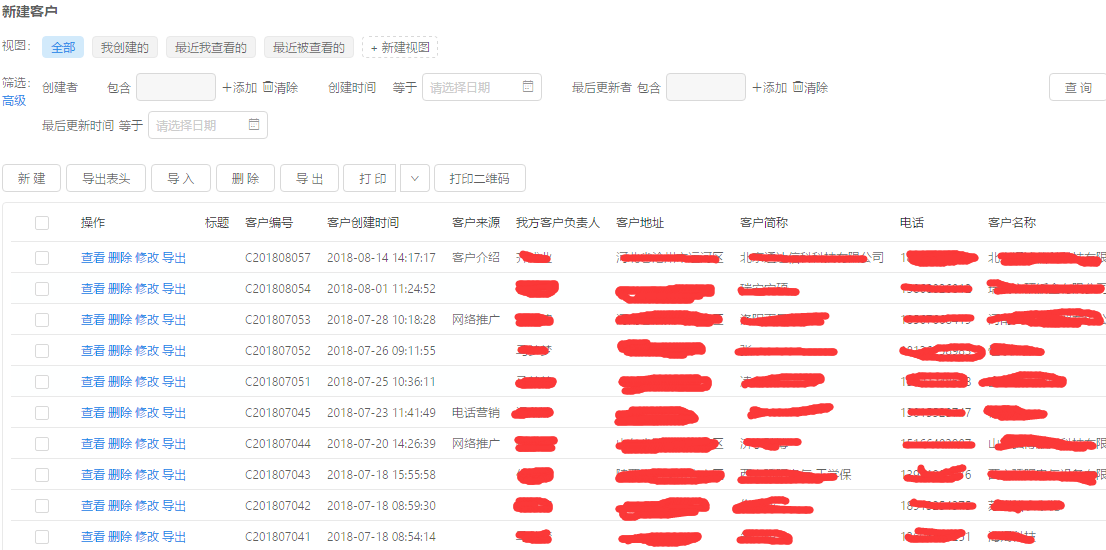Click the 客户来源 column header
Viewport: 1106px width, 550px height.
[476, 223]
